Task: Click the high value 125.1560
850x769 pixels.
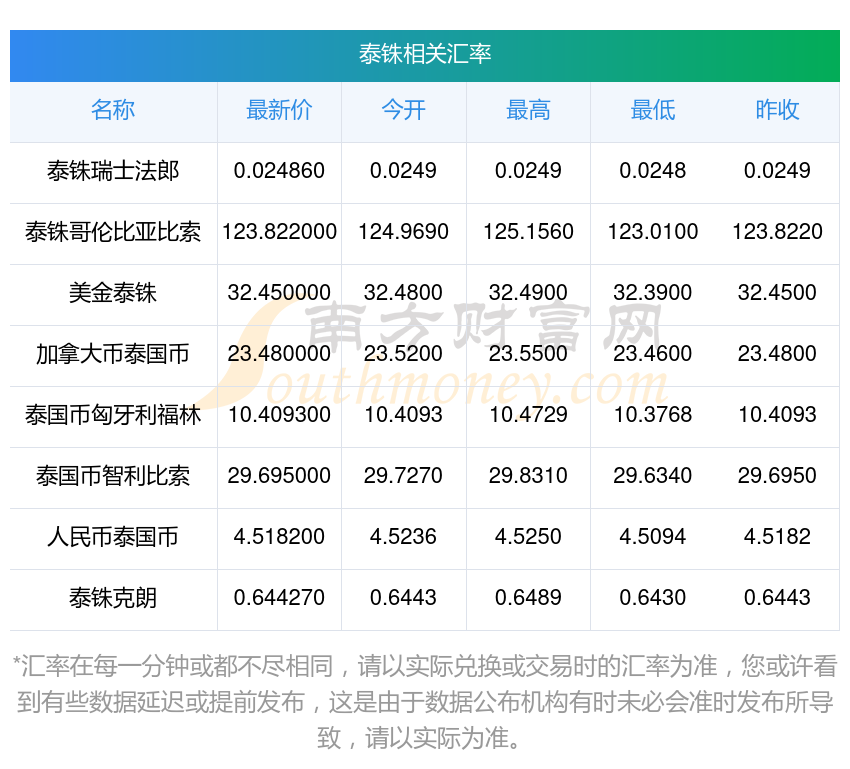Action: 528,232
